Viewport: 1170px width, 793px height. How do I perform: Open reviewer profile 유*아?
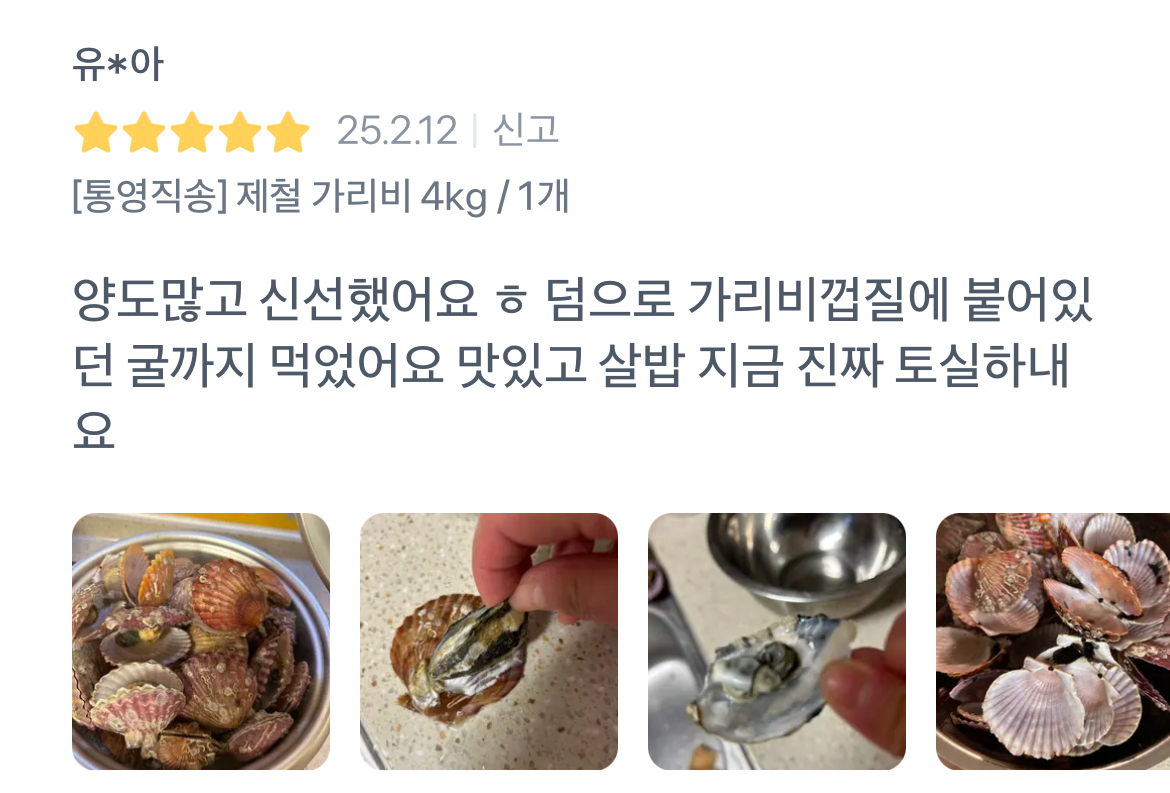click(118, 64)
